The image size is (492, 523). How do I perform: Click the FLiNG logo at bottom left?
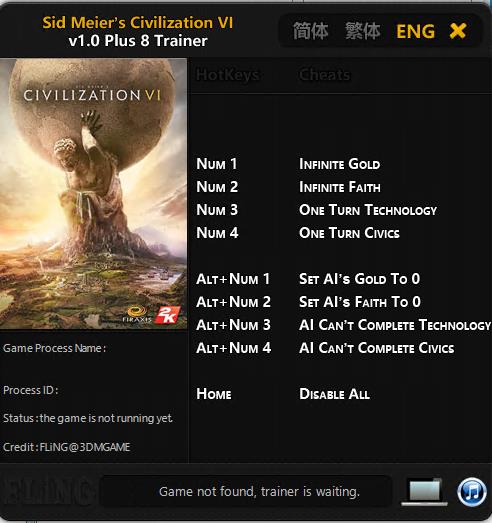coord(47,492)
